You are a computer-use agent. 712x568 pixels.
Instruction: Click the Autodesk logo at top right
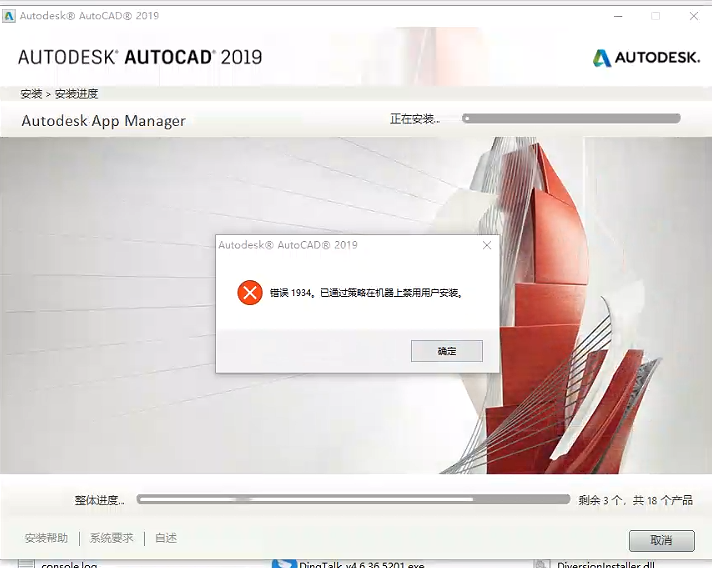647,58
